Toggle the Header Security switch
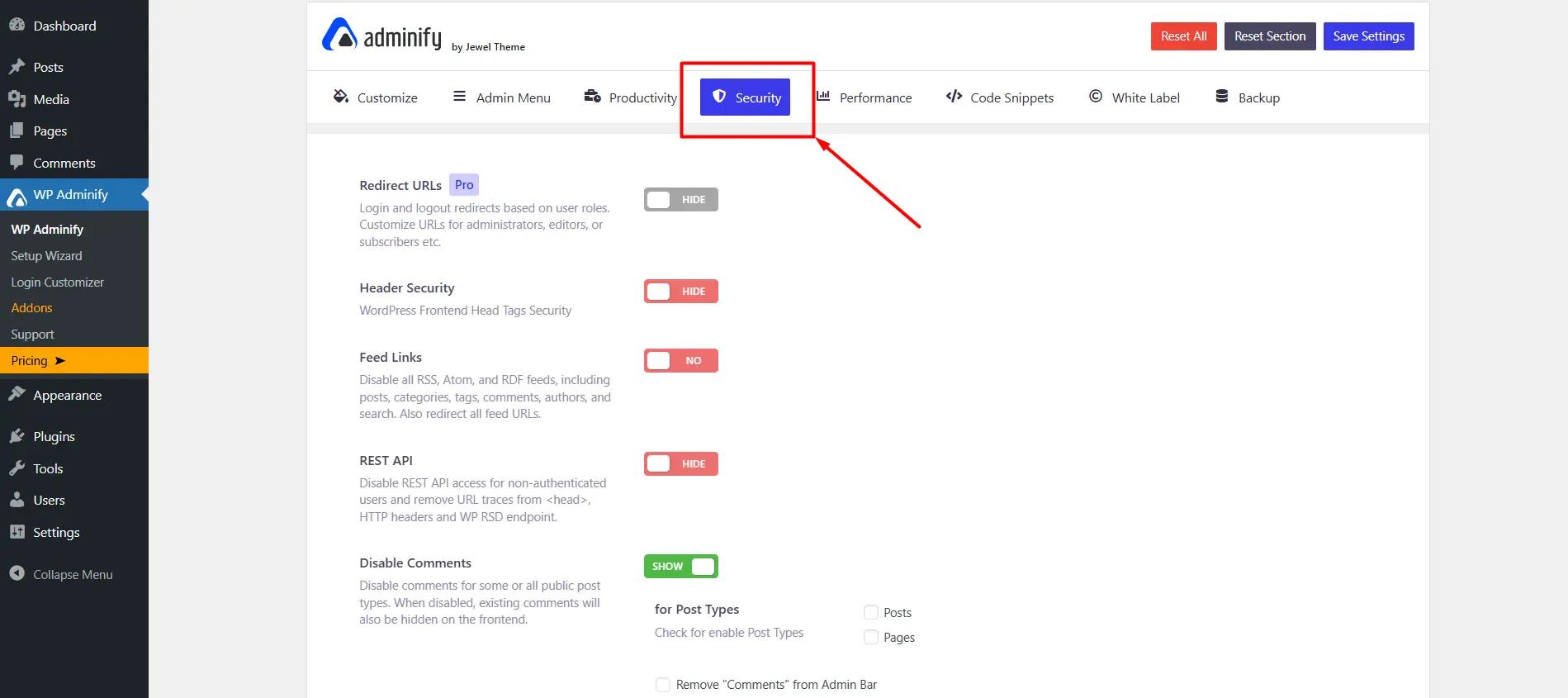Viewport: 1568px width, 698px height. tap(681, 291)
